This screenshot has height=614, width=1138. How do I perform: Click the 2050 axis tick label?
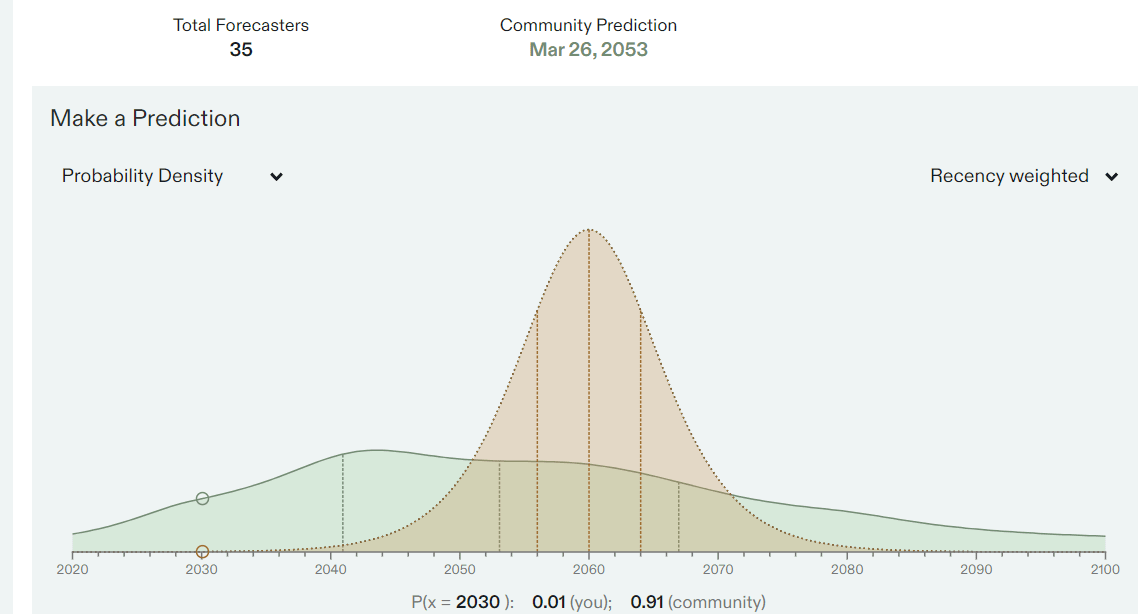(460, 570)
